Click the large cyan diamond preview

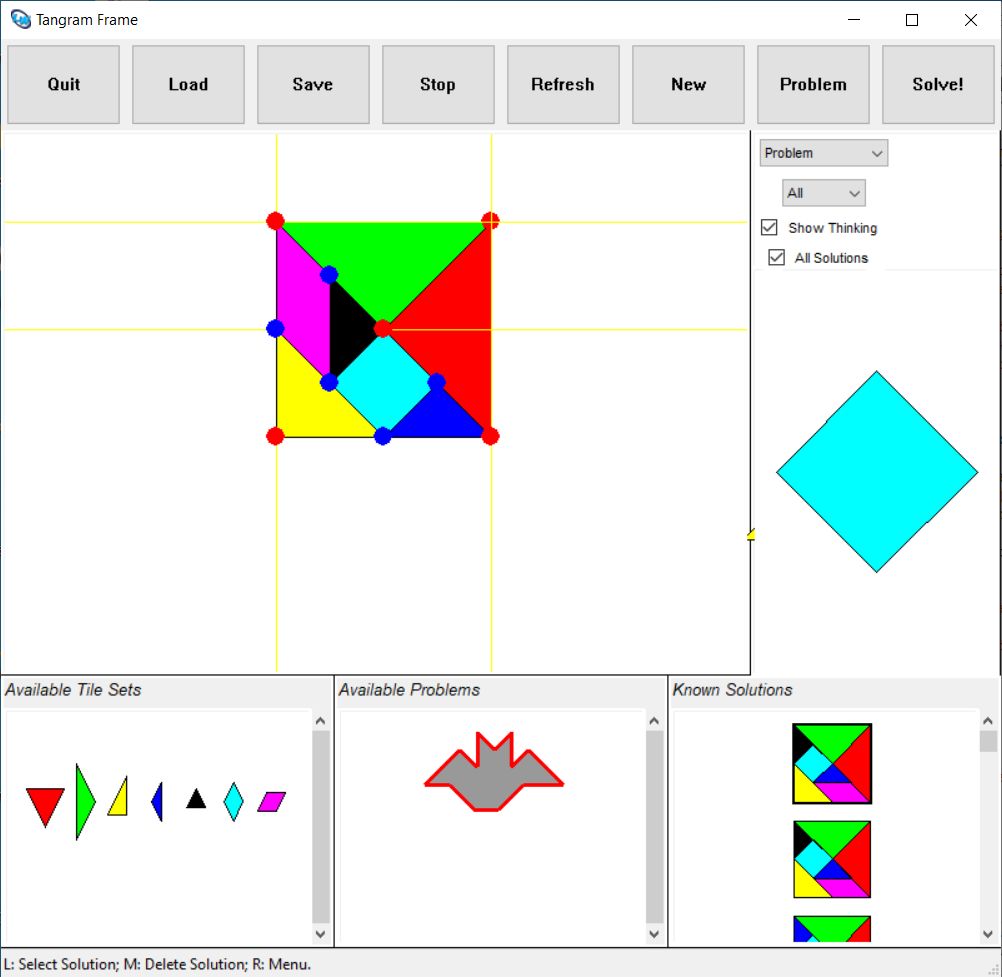[x=877, y=472]
